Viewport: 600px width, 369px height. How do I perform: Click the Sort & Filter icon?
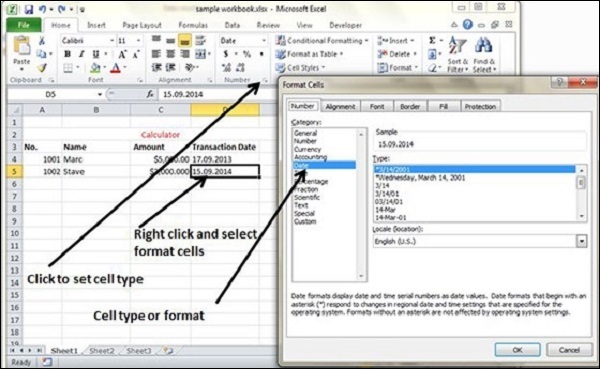(x=458, y=46)
